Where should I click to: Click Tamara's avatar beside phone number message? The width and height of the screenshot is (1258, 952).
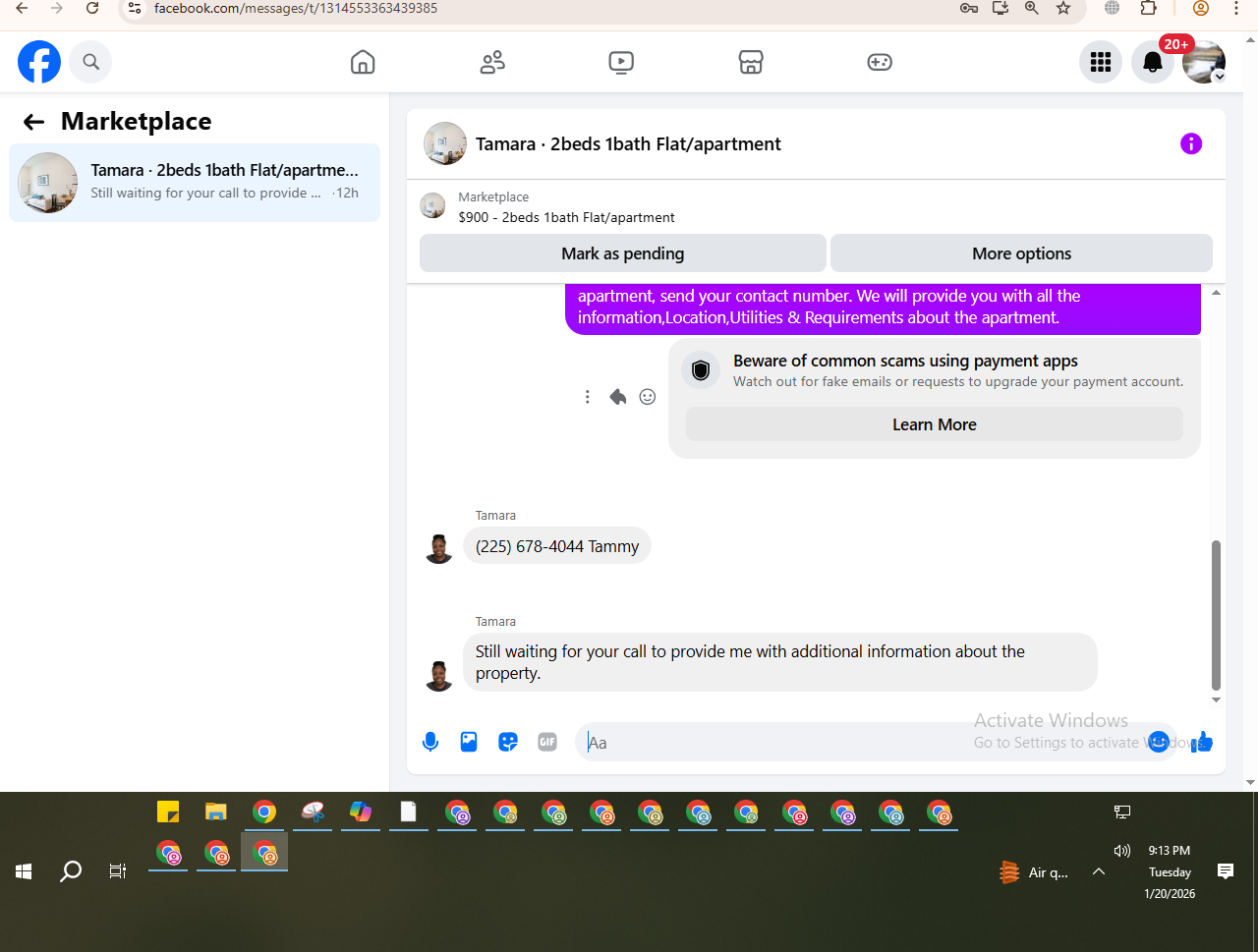439,549
